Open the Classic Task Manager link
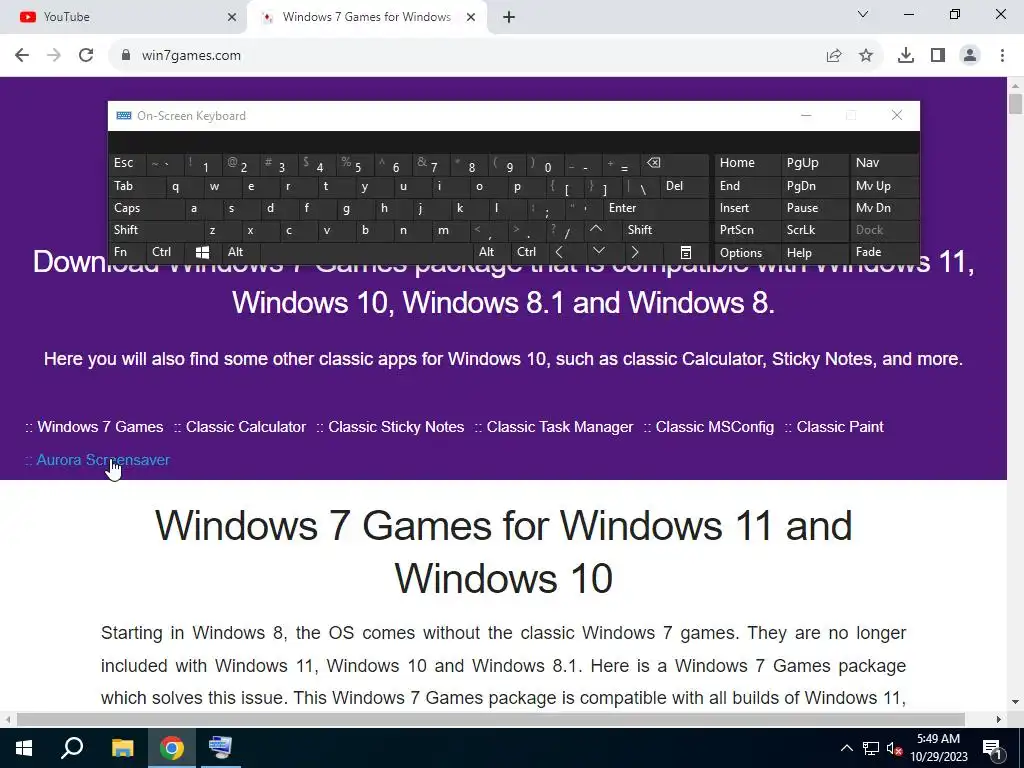This screenshot has width=1024, height=768. coord(560,427)
